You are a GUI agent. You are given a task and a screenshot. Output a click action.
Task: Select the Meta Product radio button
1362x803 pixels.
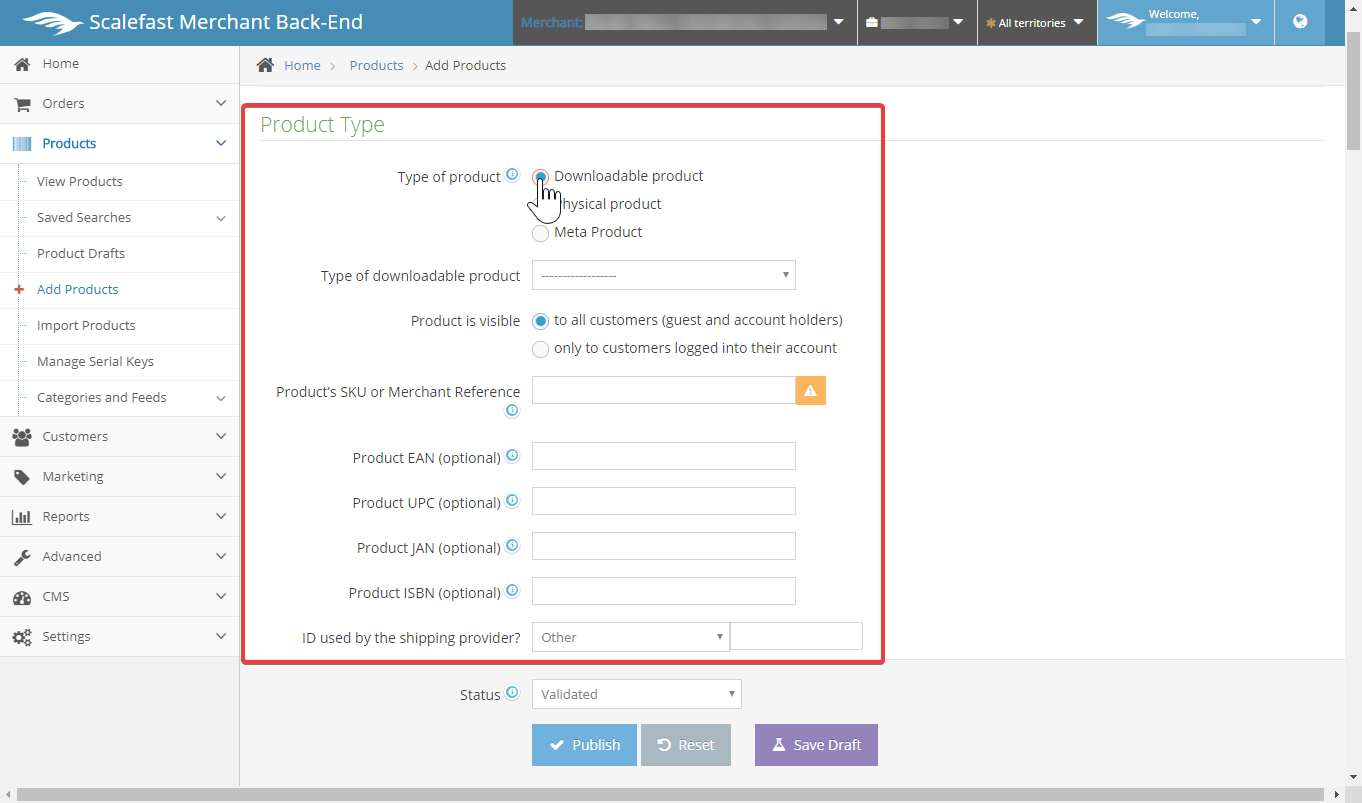coord(541,233)
